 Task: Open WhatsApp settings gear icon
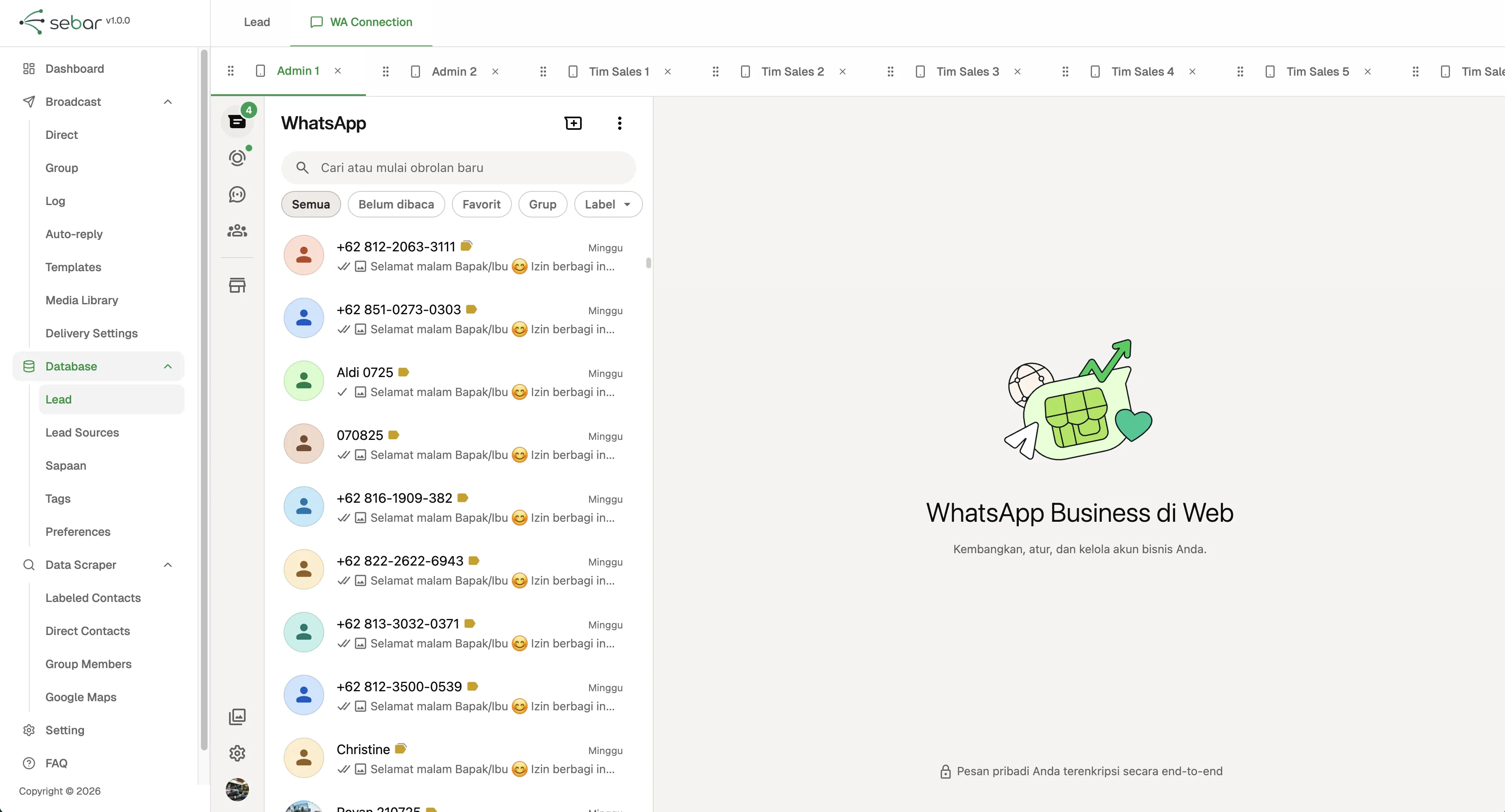pyautogui.click(x=237, y=753)
